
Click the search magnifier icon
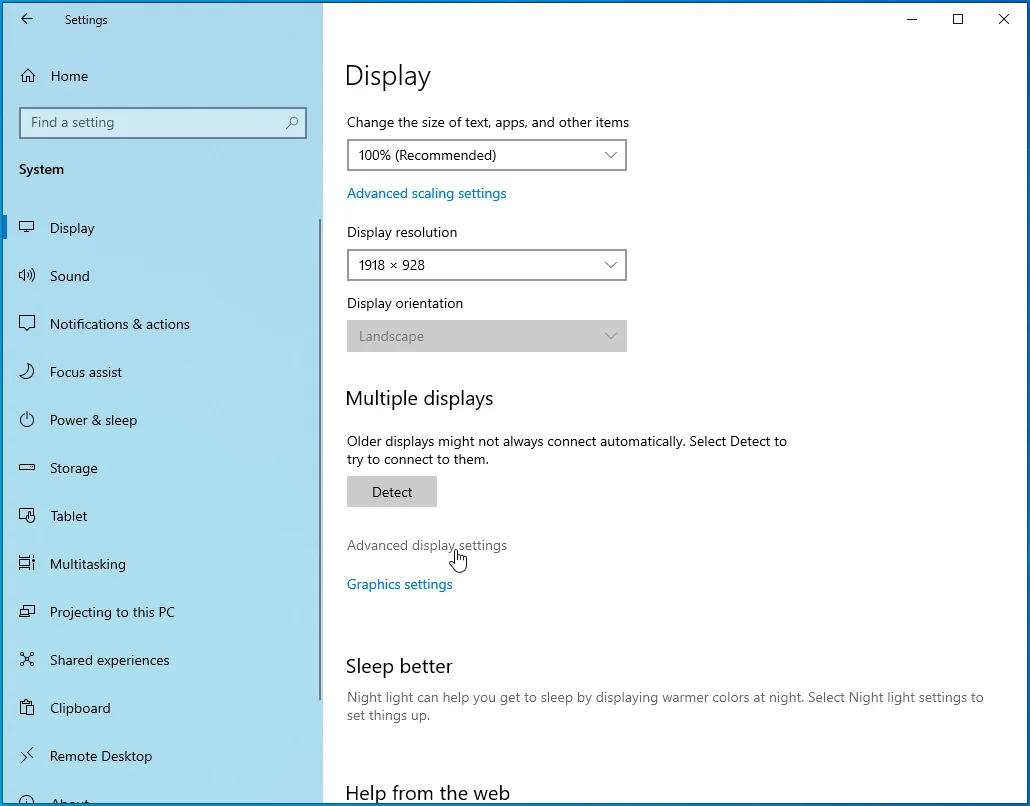pyautogui.click(x=292, y=123)
